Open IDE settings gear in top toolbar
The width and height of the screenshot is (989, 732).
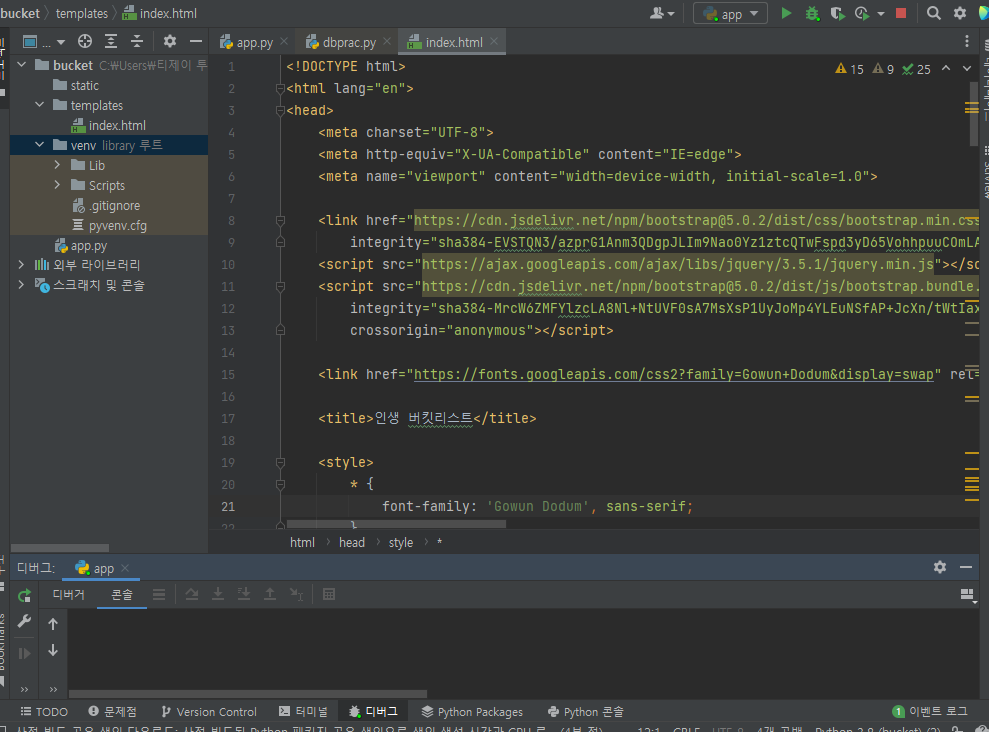(x=959, y=13)
